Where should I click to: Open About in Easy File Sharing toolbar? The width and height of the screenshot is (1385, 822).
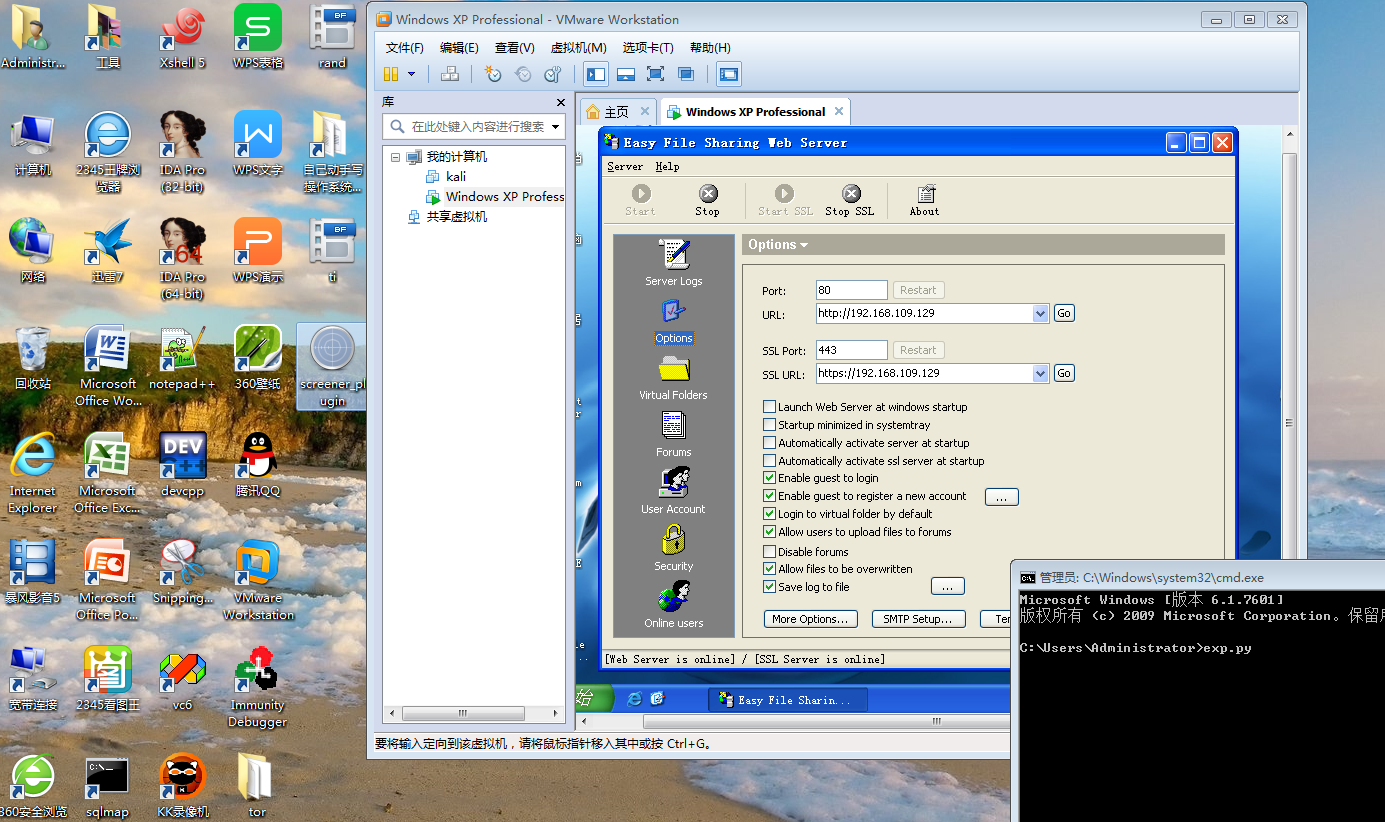coord(925,200)
